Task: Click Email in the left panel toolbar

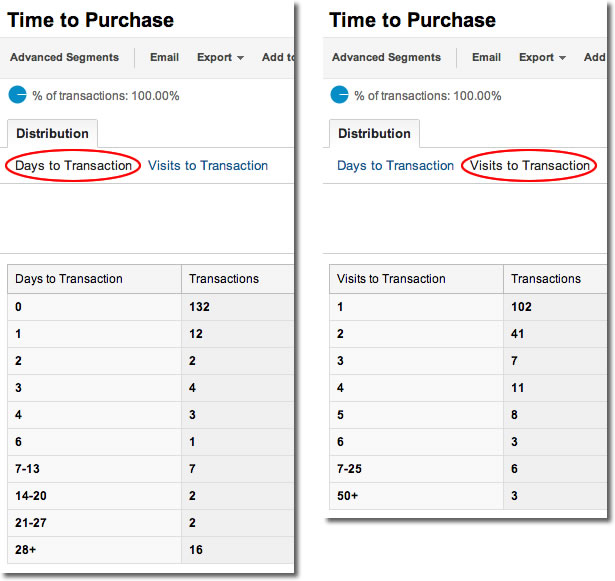Action: click(164, 58)
